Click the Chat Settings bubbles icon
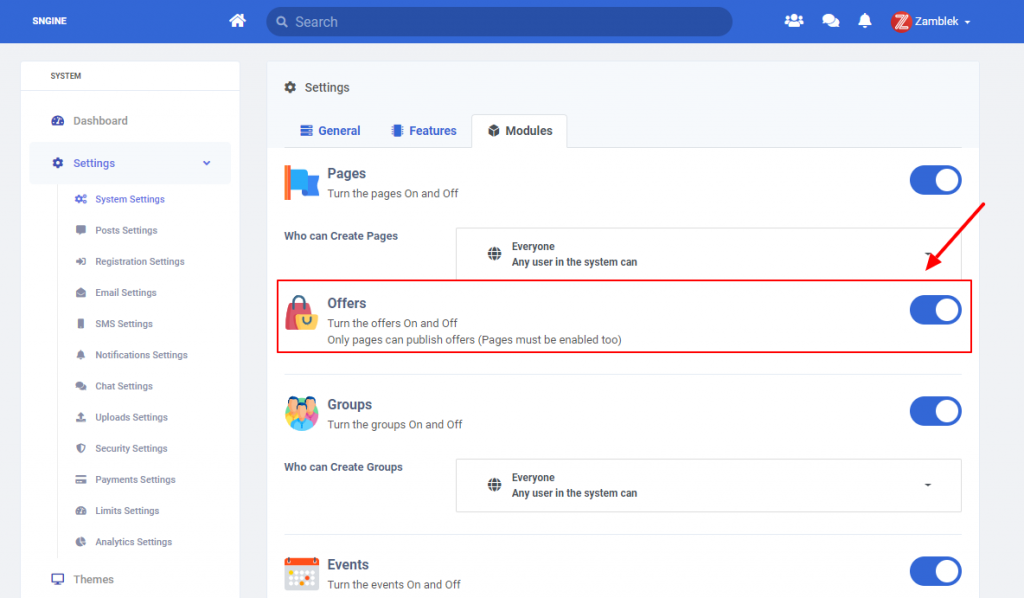 tap(80, 386)
